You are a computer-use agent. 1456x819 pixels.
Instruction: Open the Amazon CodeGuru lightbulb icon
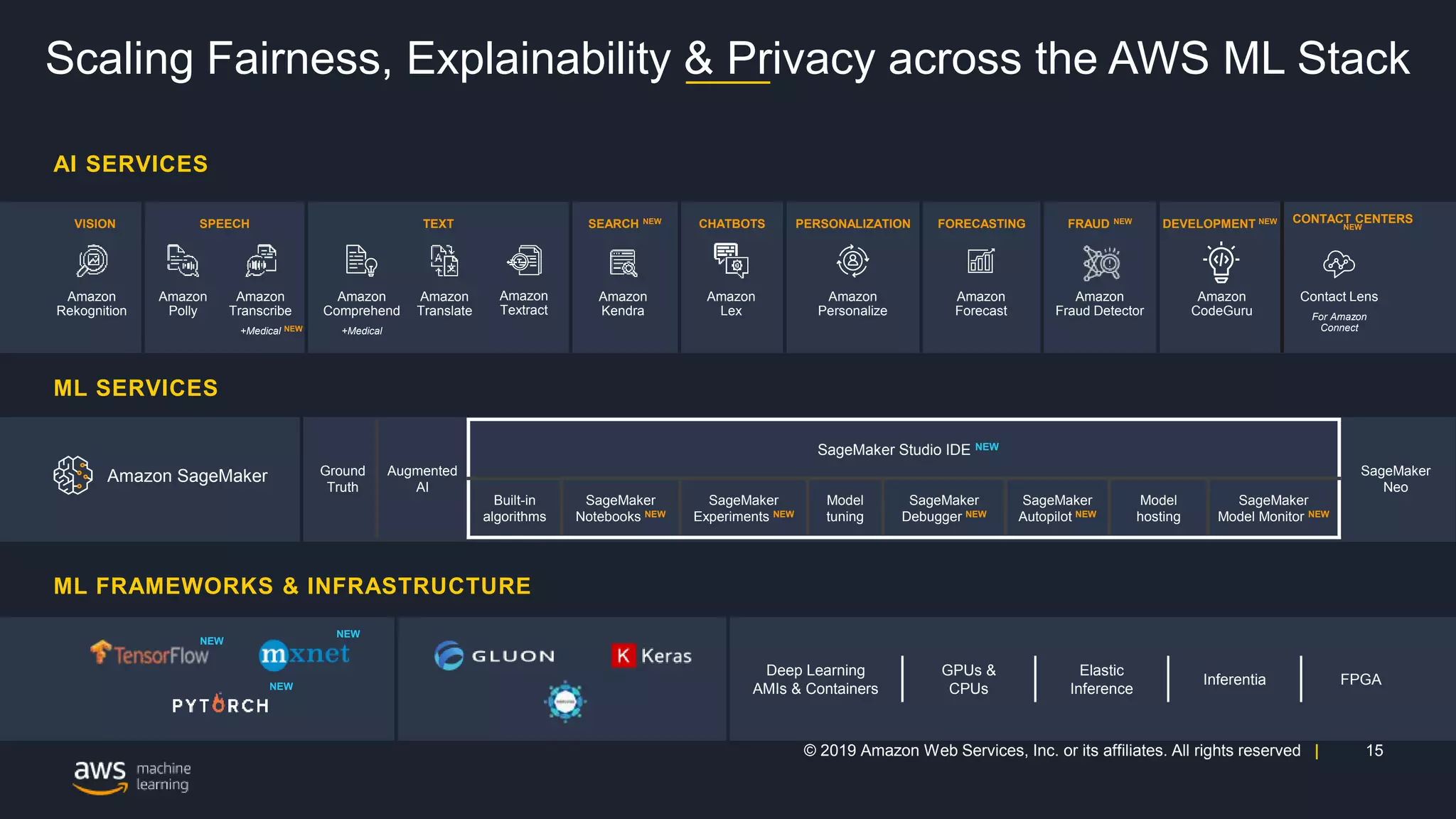pyautogui.click(x=1221, y=262)
